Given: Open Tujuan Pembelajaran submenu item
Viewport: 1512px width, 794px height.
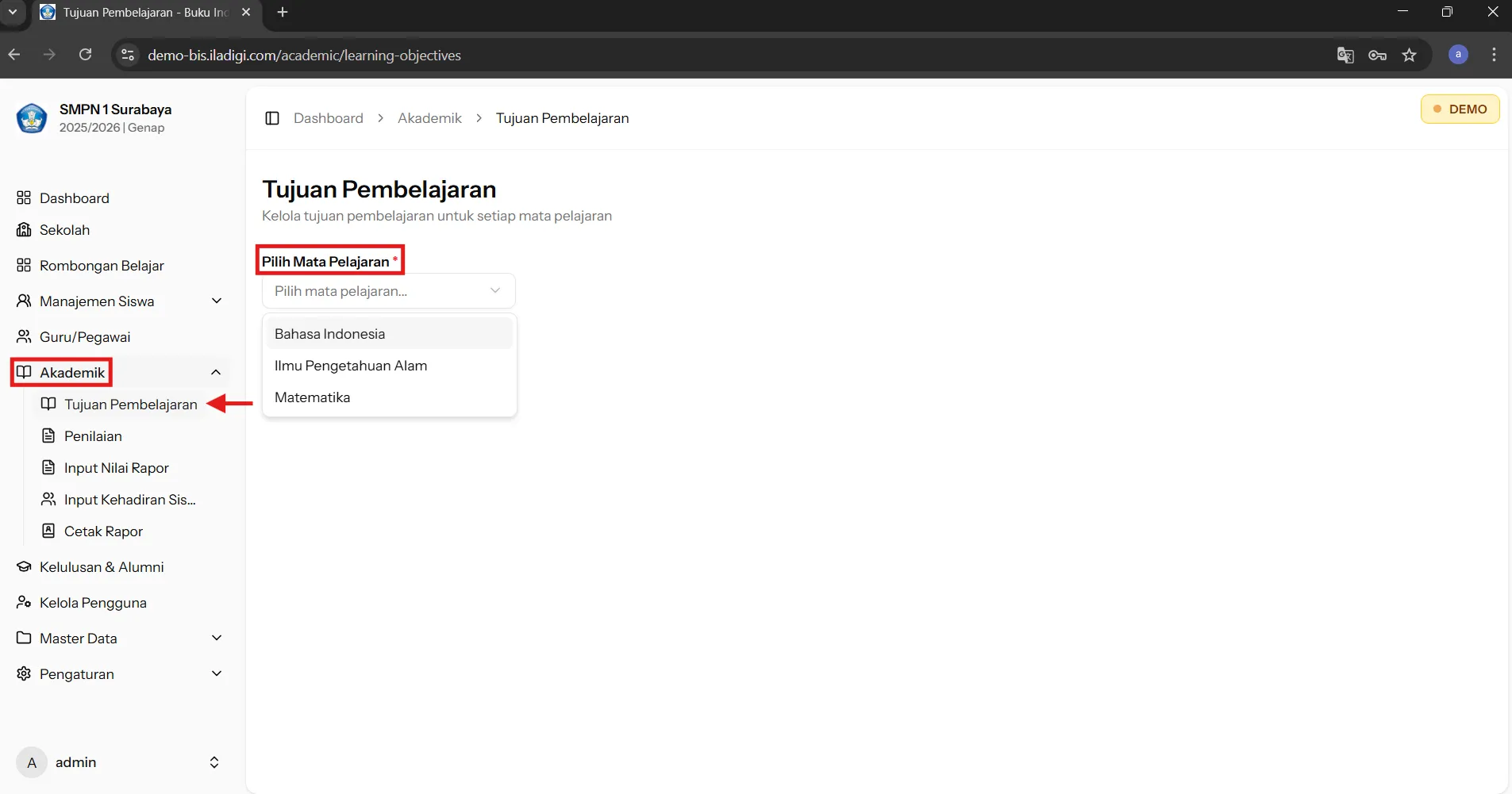Looking at the screenshot, I should [131, 404].
